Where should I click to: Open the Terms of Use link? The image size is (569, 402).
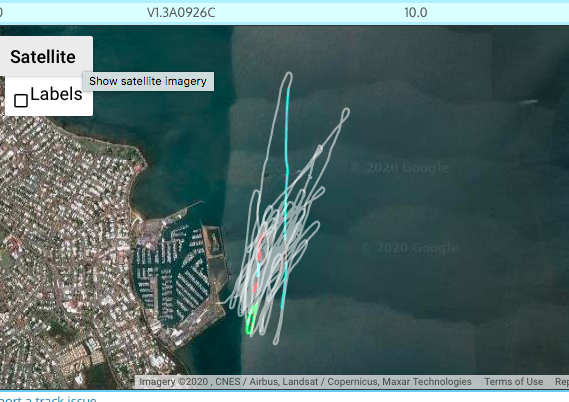tap(513, 382)
